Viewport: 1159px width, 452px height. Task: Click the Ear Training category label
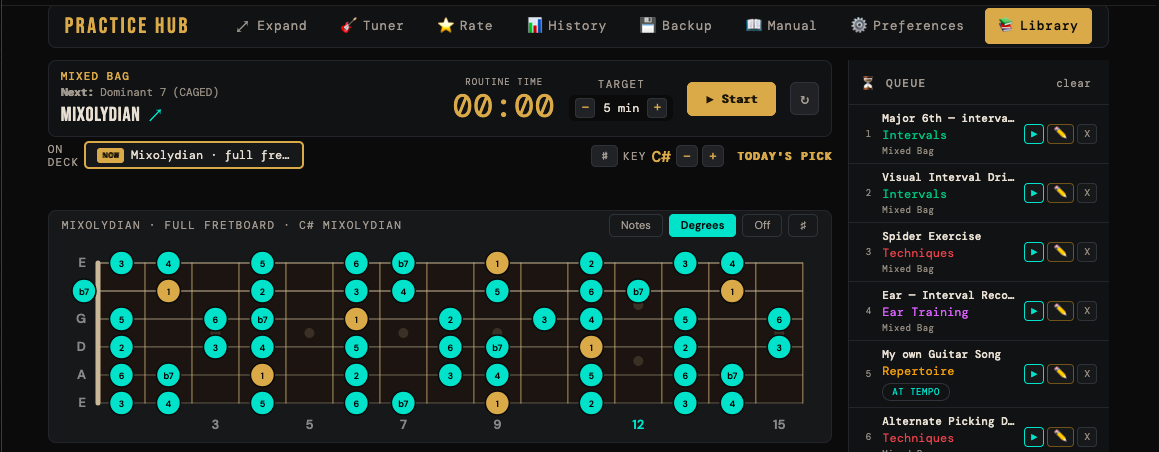(925, 312)
